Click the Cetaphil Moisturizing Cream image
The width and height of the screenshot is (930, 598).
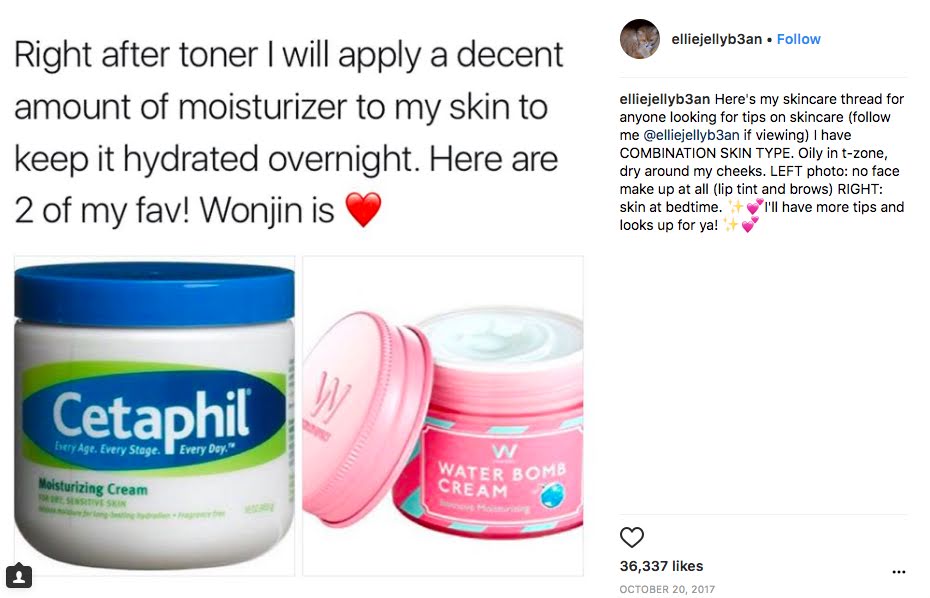(x=154, y=416)
